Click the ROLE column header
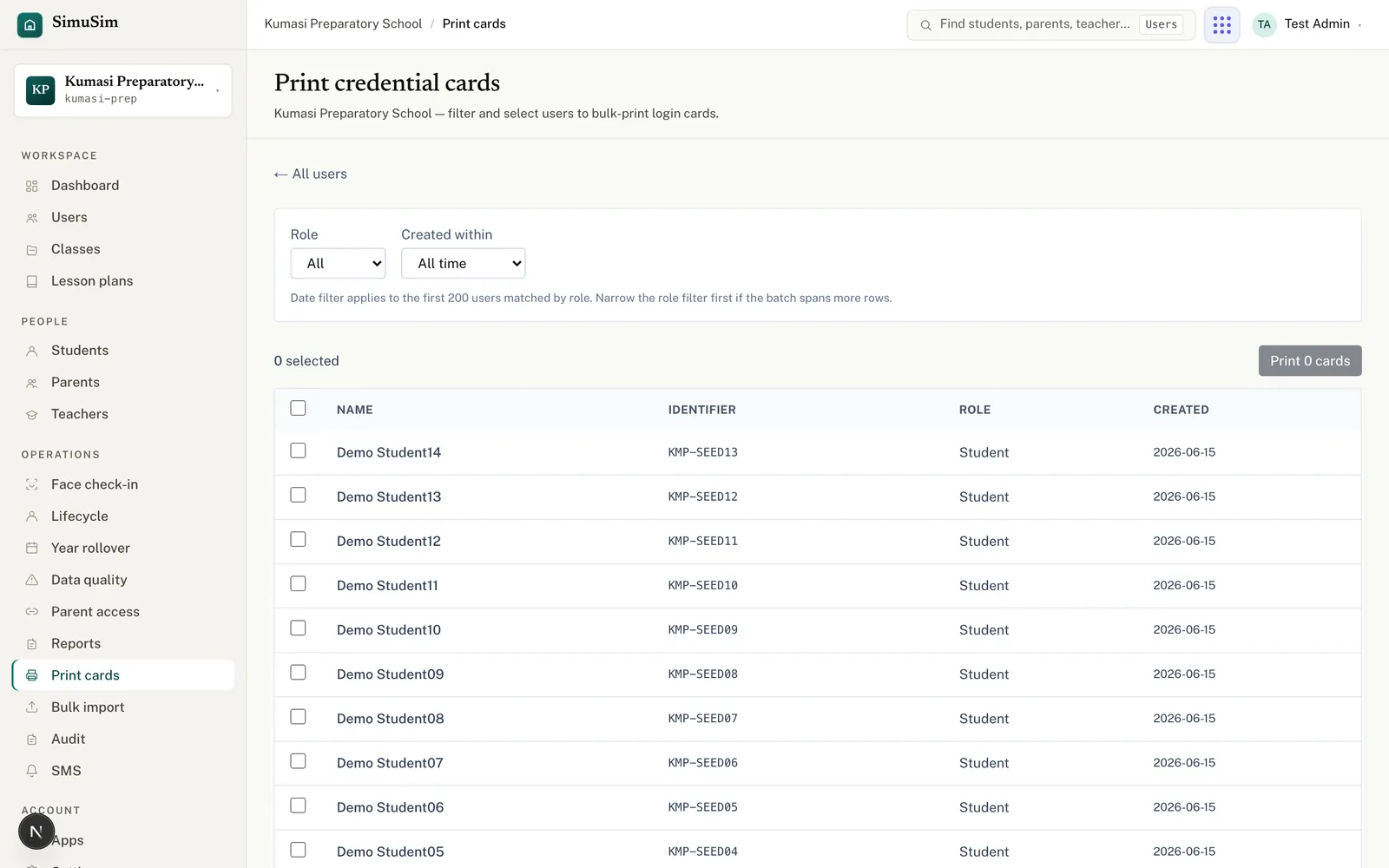 975,410
